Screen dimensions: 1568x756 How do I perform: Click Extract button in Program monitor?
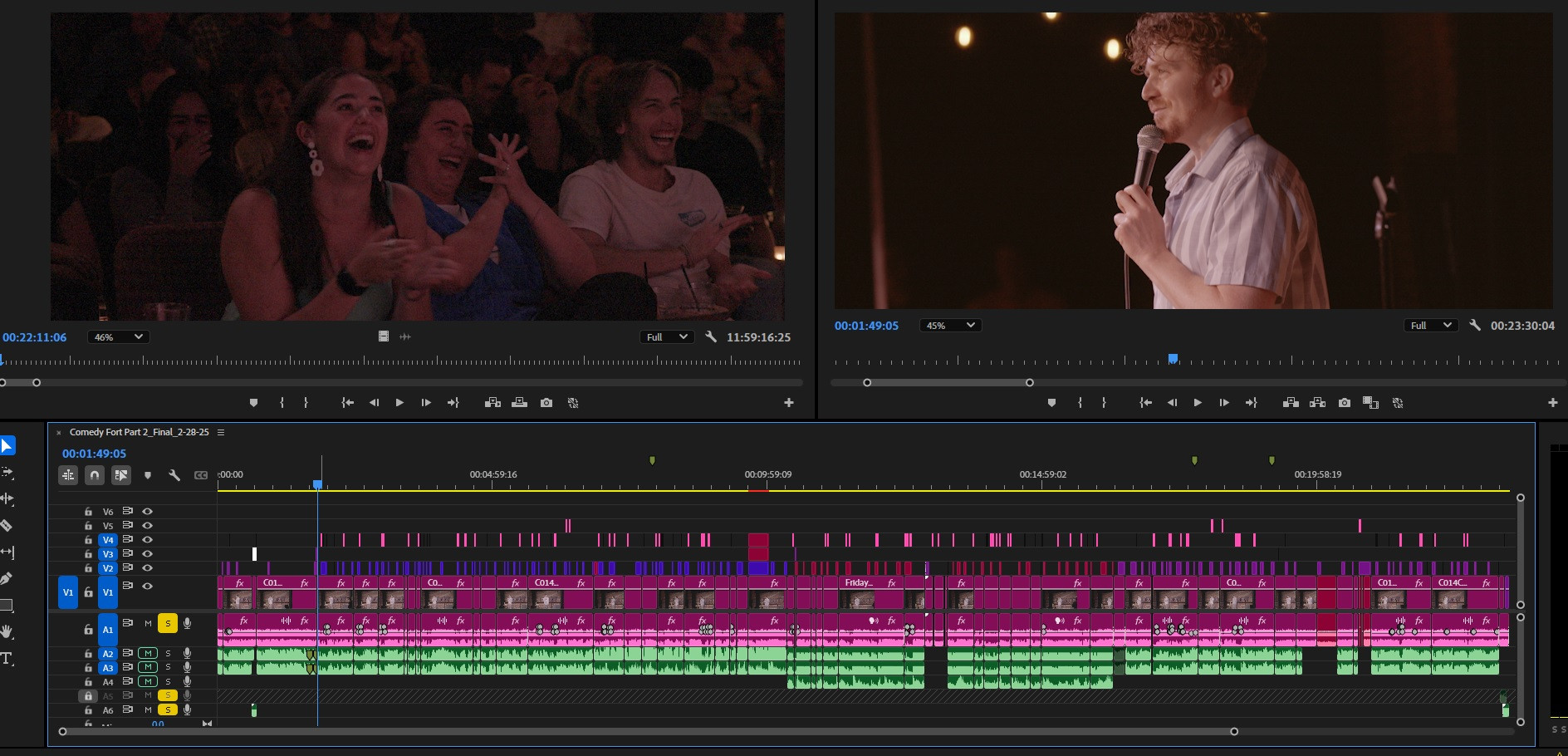(x=1317, y=402)
